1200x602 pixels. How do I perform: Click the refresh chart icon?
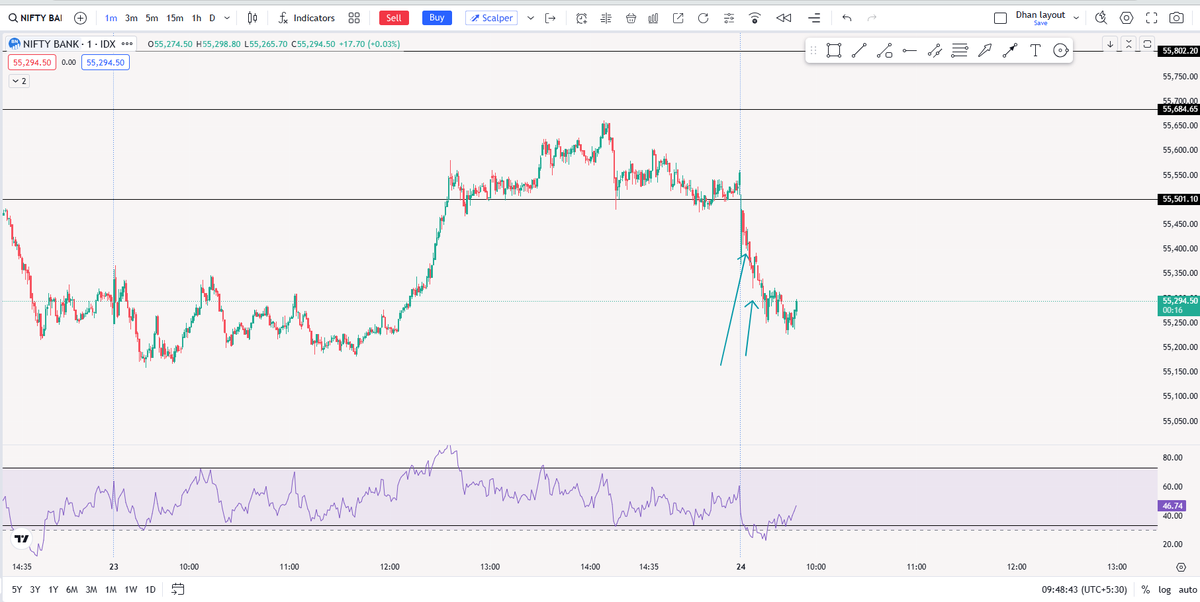pos(703,18)
